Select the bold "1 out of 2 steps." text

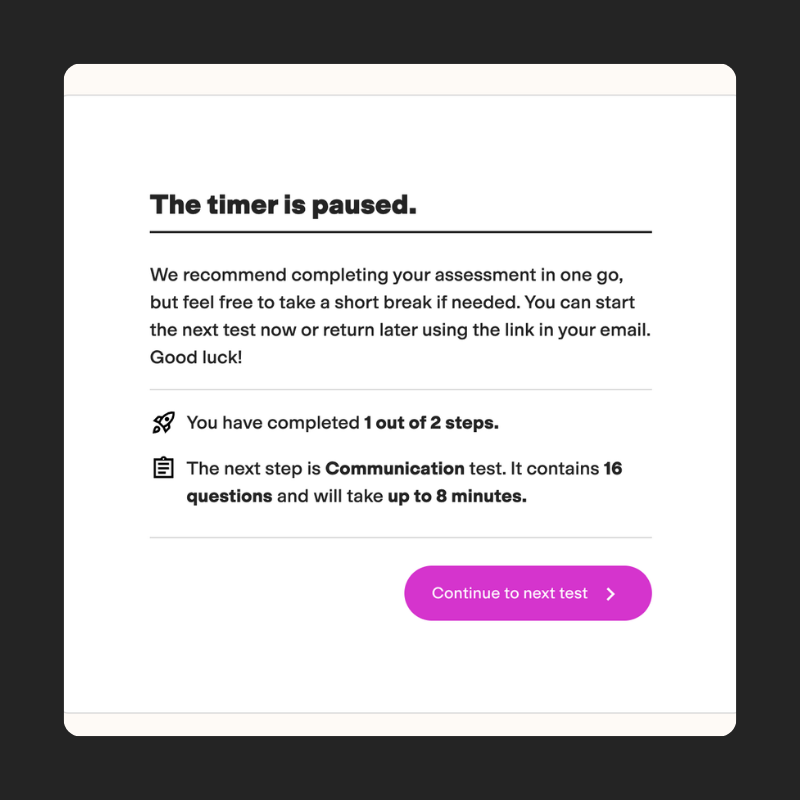pyautogui.click(x=431, y=423)
